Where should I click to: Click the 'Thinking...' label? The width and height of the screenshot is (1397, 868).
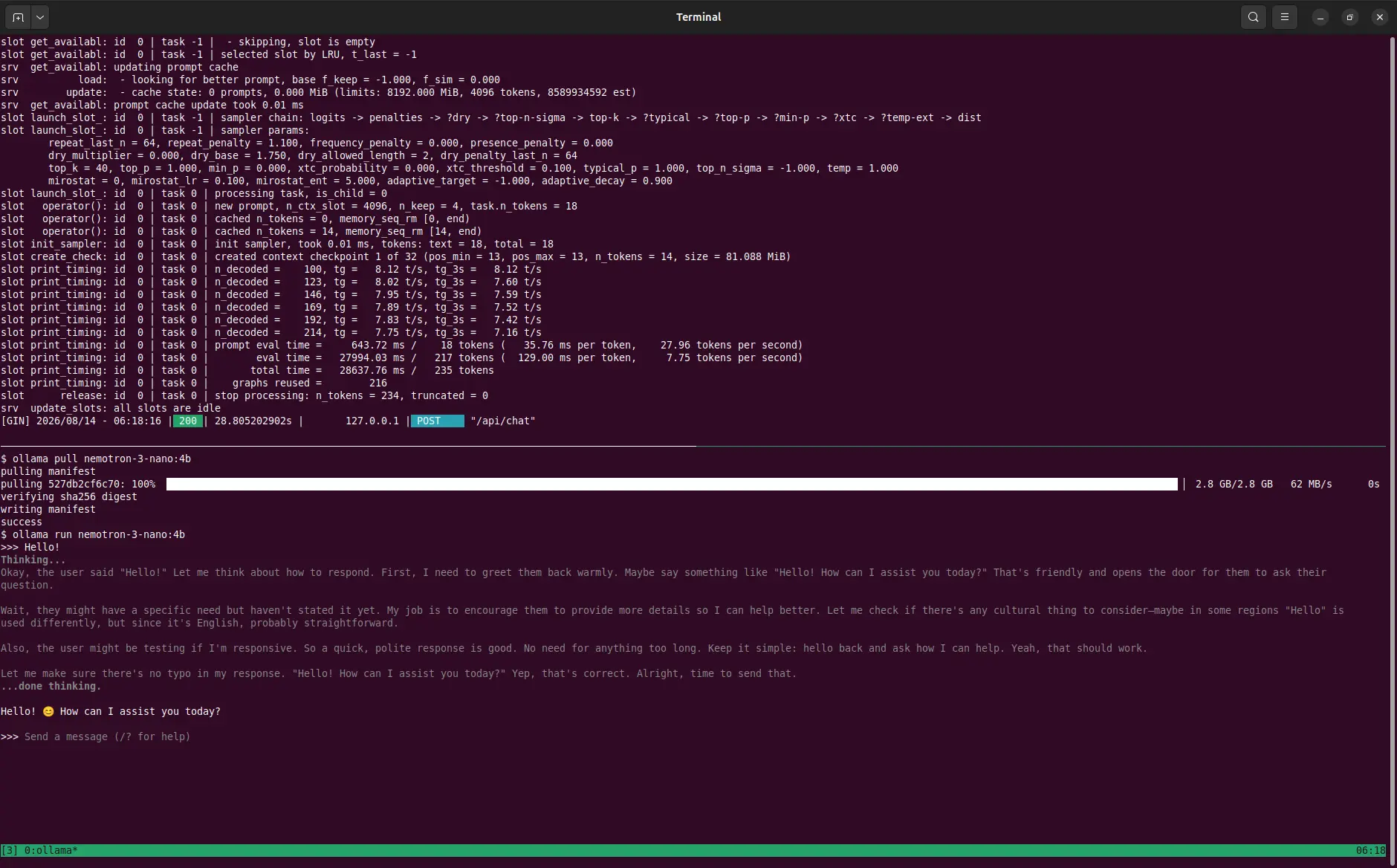point(33,560)
